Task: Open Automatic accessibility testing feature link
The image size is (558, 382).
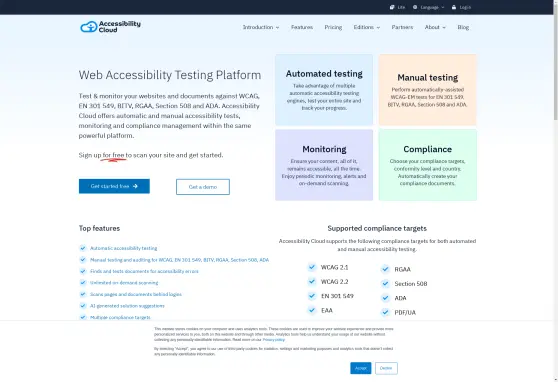Action: coord(123,248)
